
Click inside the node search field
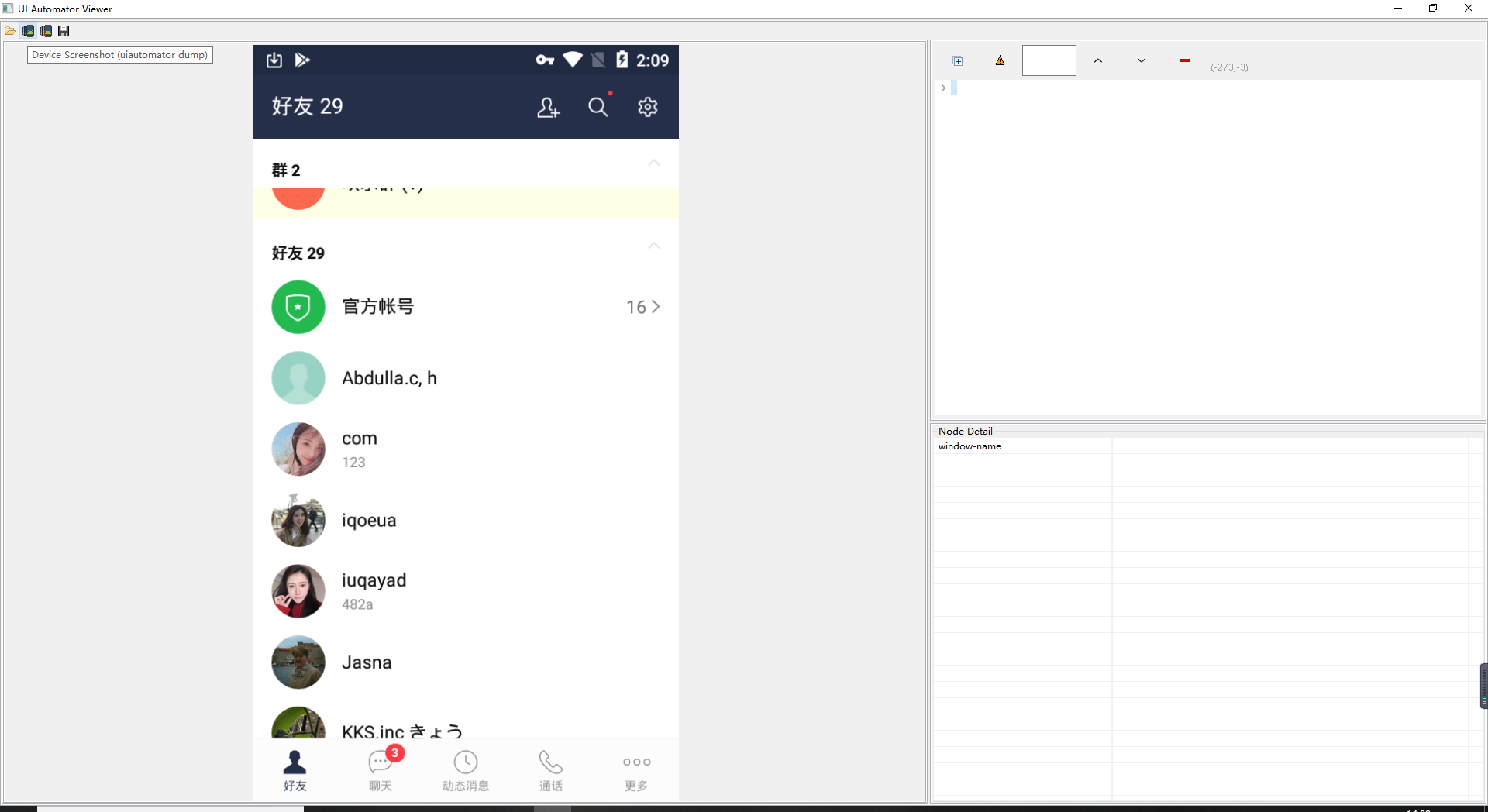pyautogui.click(x=1049, y=60)
